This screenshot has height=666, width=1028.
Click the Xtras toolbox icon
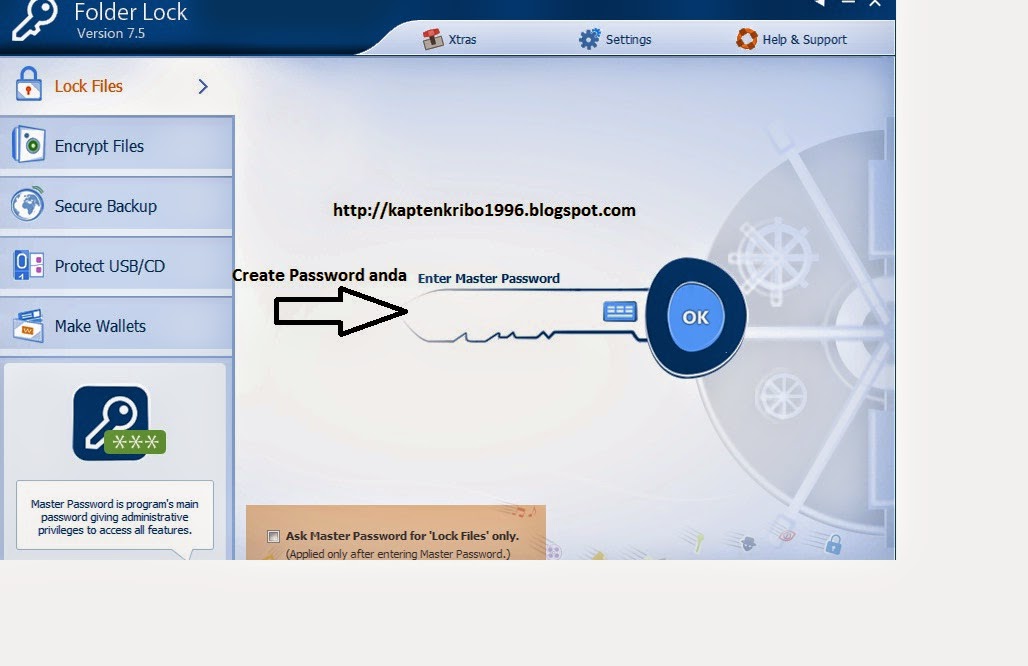[x=433, y=39]
